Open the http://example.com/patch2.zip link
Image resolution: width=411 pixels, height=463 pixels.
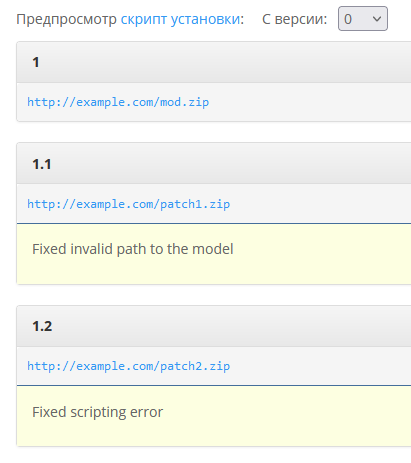pyautogui.click(x=128, y=366)
